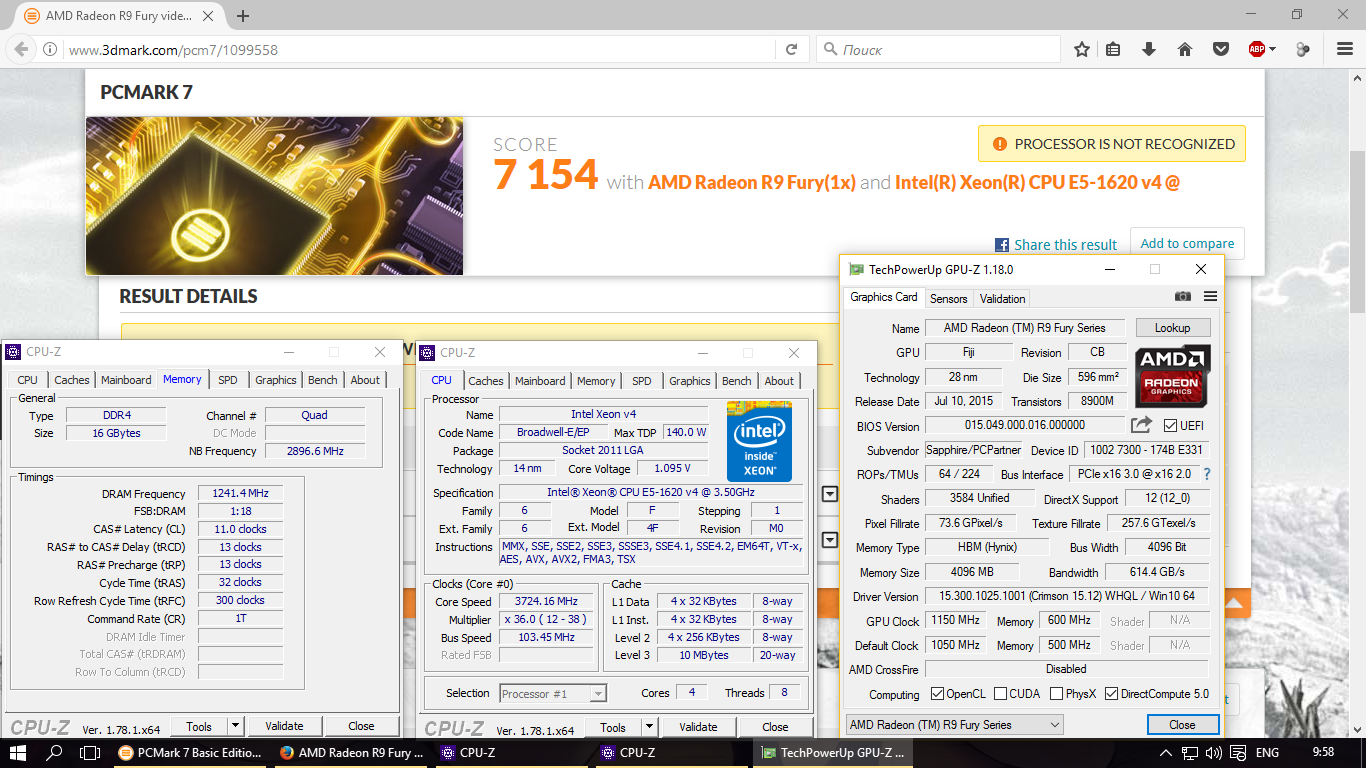The image size is (1366, 768).
Task: Click the taskbar search magnifier icon
Action: tap(55, 753)
